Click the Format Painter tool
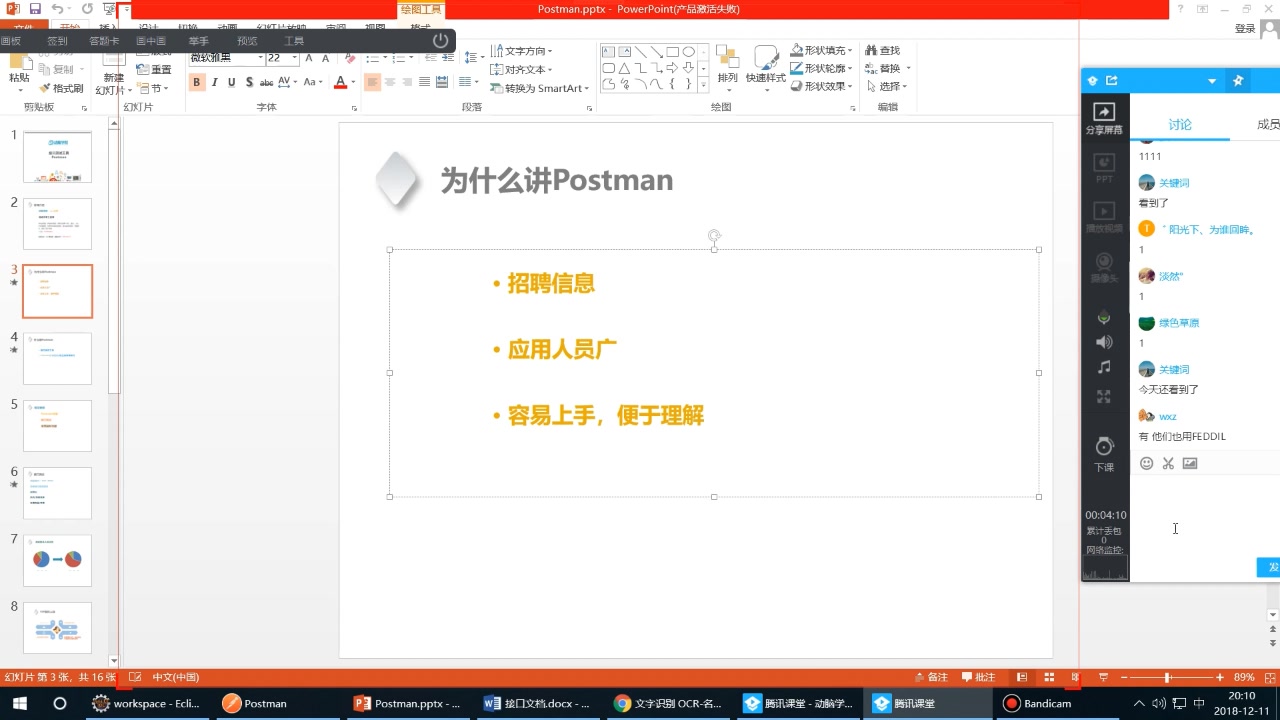The width and height of the screenshot is (1280, 720). (60, 88)
